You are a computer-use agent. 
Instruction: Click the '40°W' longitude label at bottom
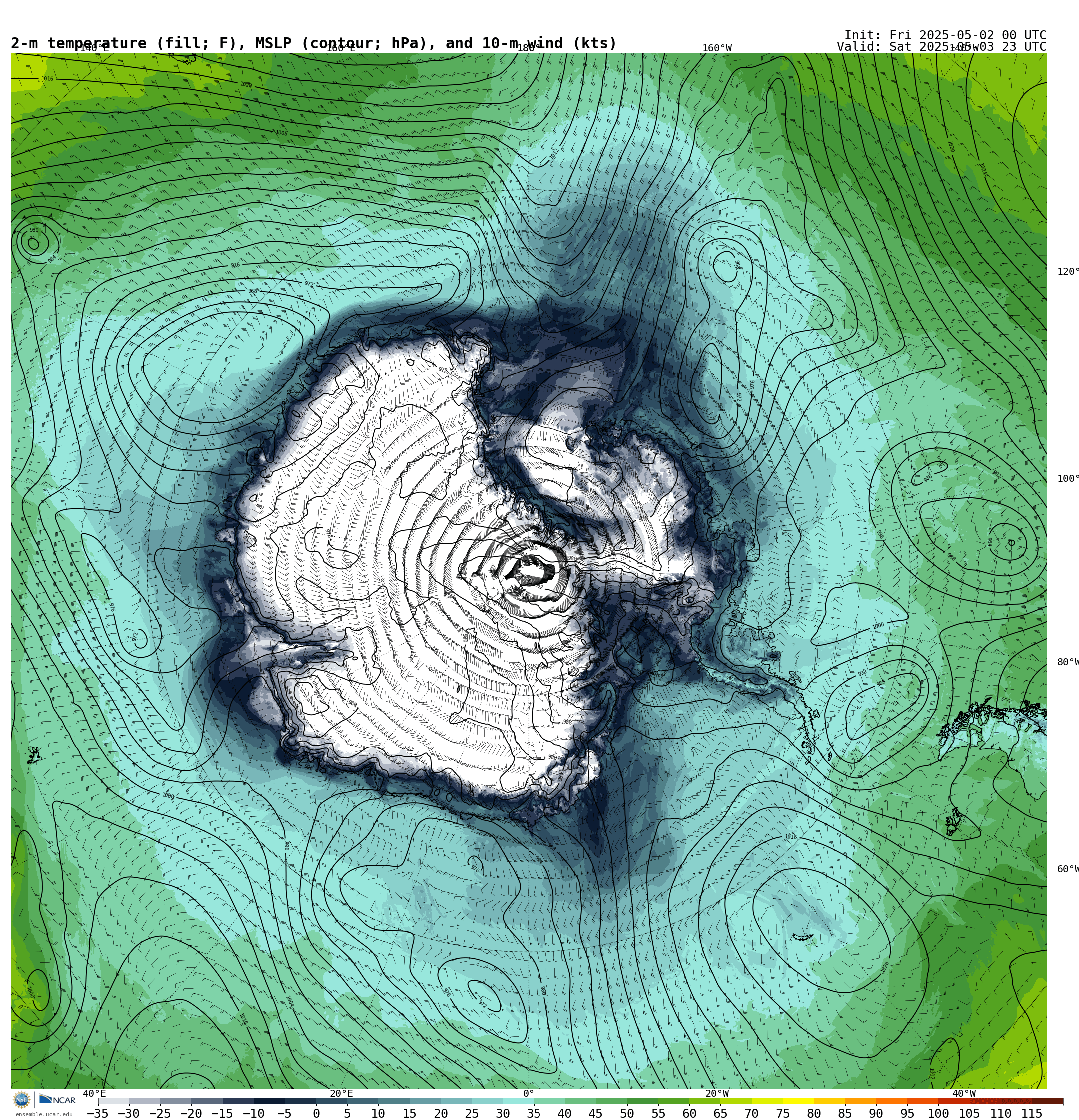pyautogui.click(x=964, y=1093)
